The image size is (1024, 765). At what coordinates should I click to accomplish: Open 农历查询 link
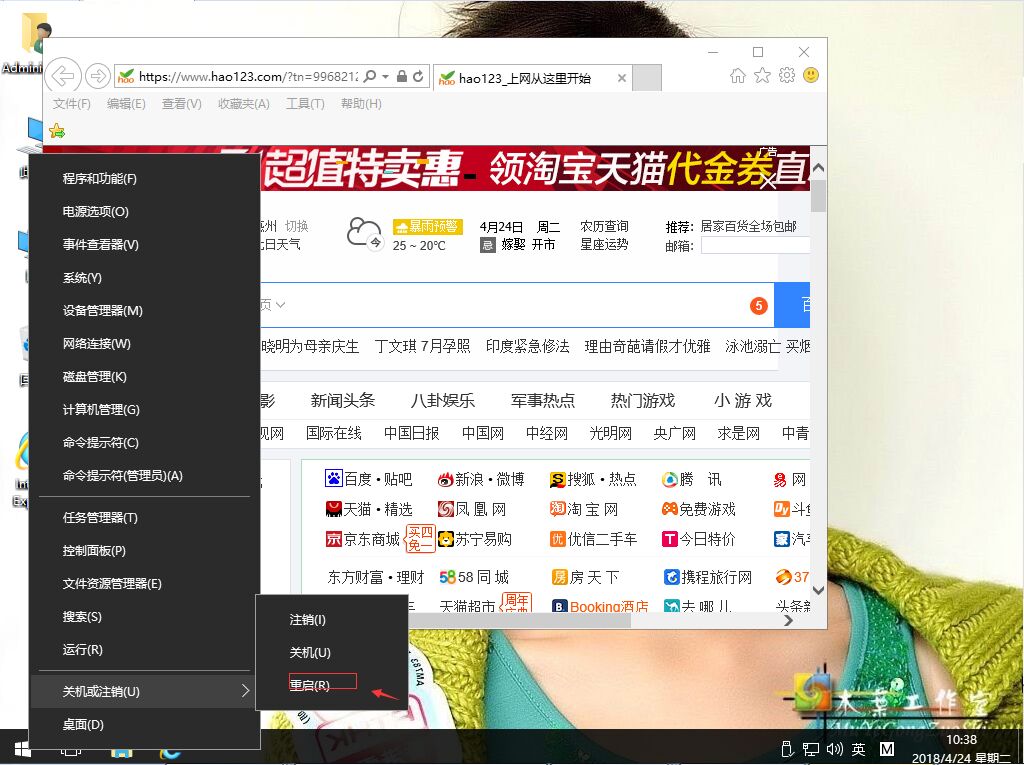point(604,226)
